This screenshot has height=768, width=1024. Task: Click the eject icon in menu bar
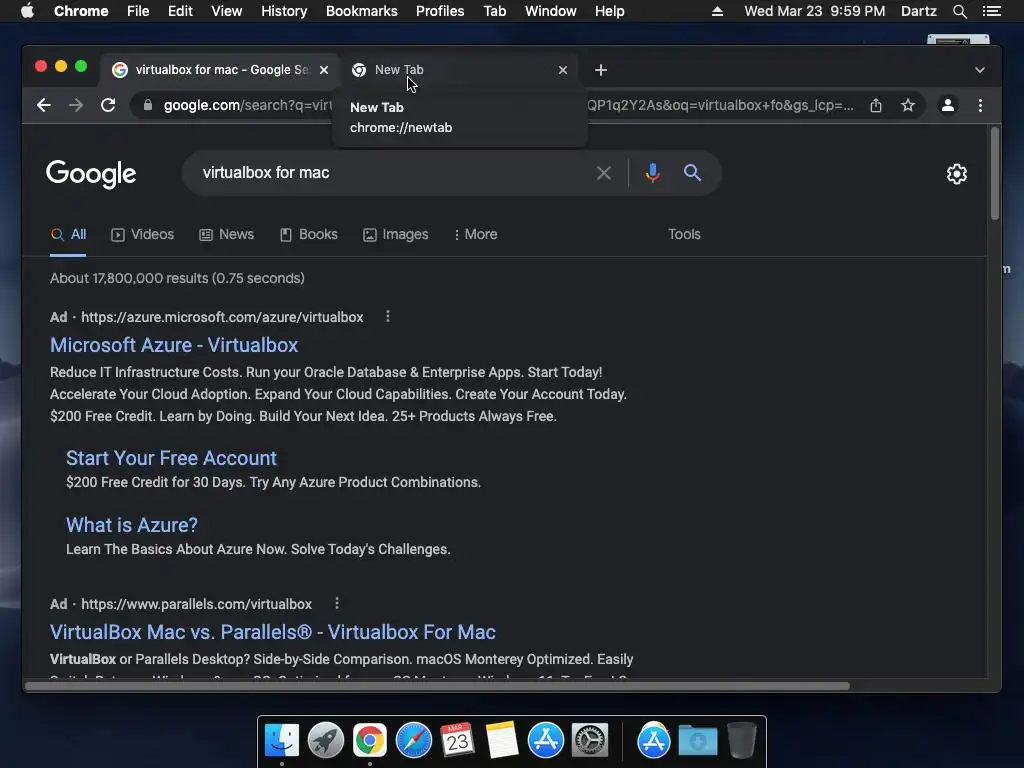pos(717,11)
